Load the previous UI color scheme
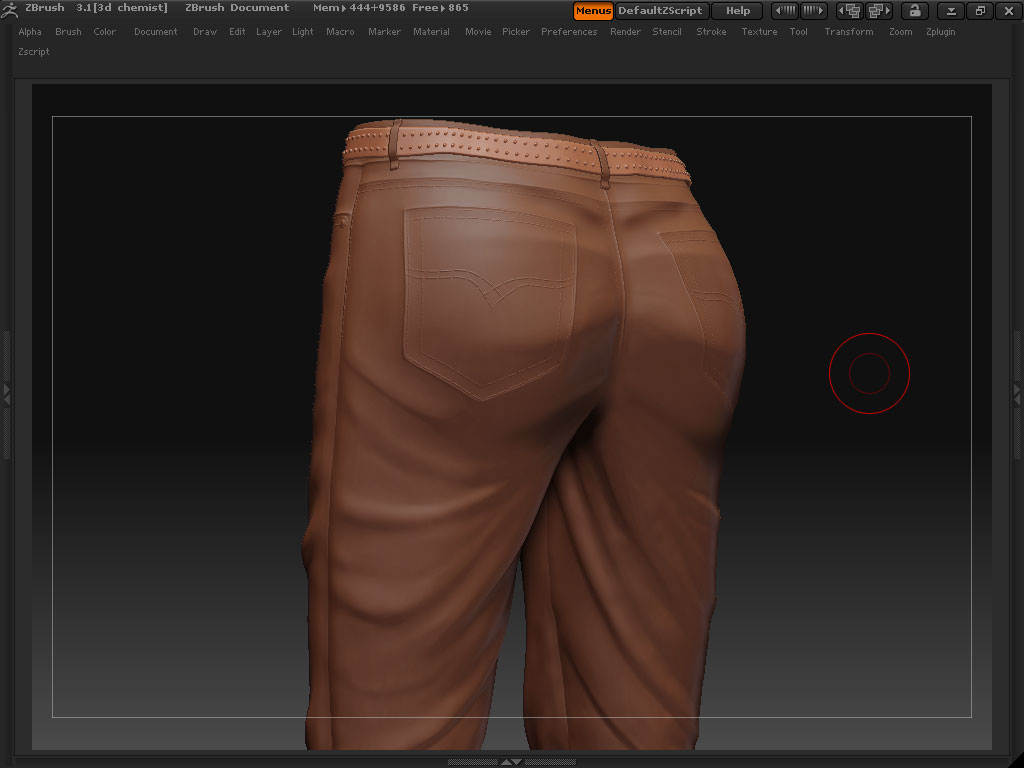Image resolution: width=1024 pixels, height=768 pixels. pos(786,10)
